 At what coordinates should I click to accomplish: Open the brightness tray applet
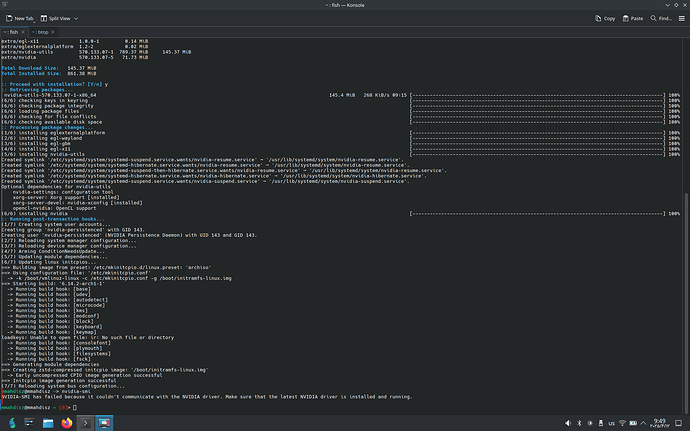(590, 423)
